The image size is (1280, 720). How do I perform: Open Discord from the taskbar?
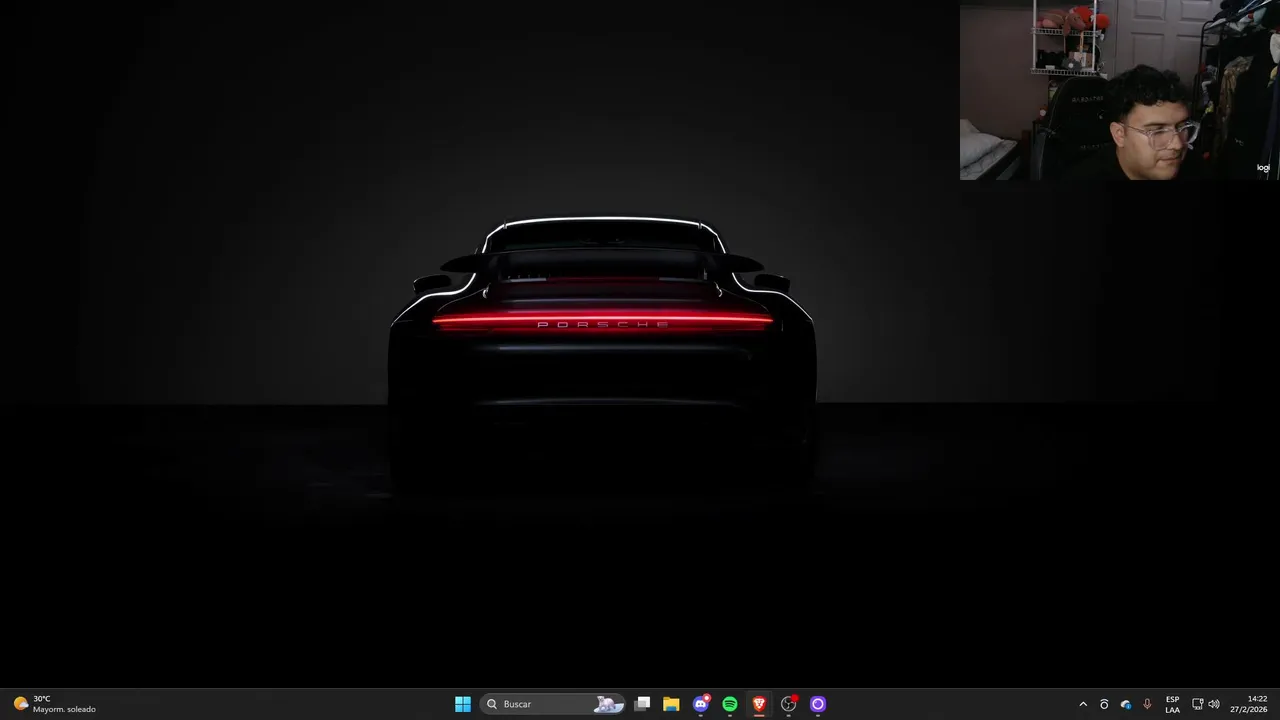point(701,704)
